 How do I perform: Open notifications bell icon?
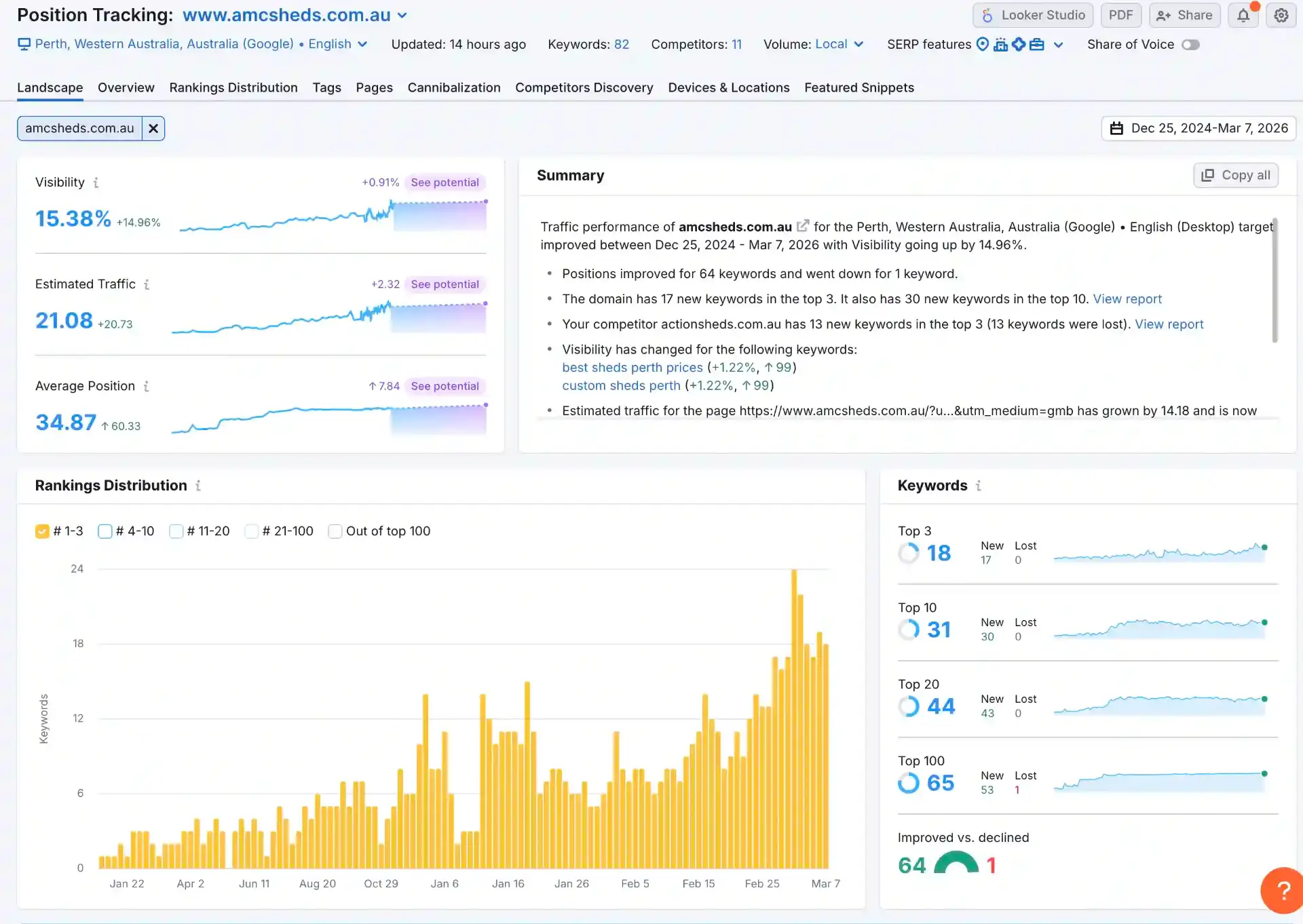(1243, 15)
